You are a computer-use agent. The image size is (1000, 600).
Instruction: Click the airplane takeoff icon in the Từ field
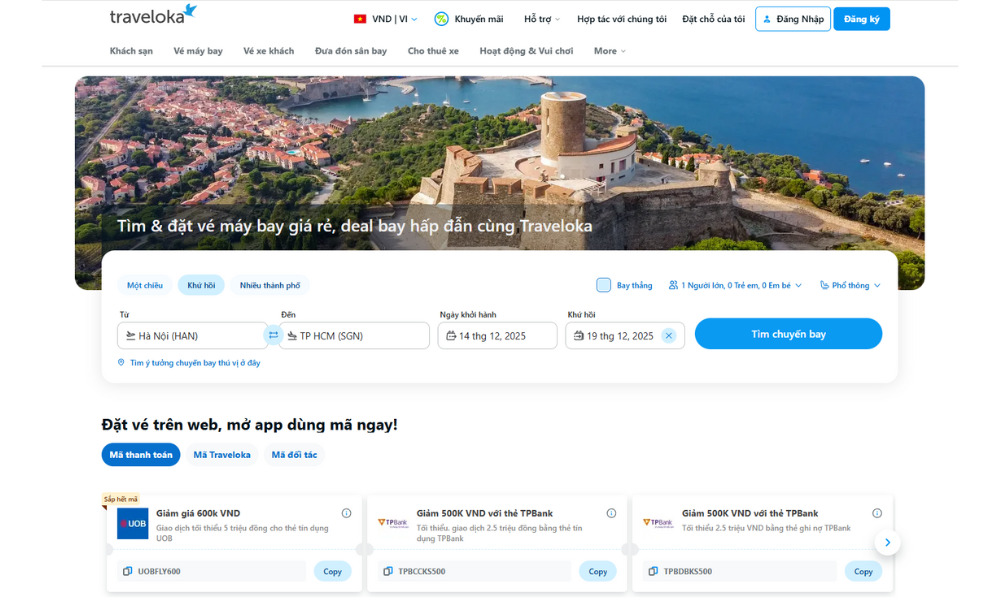(130, 335)
